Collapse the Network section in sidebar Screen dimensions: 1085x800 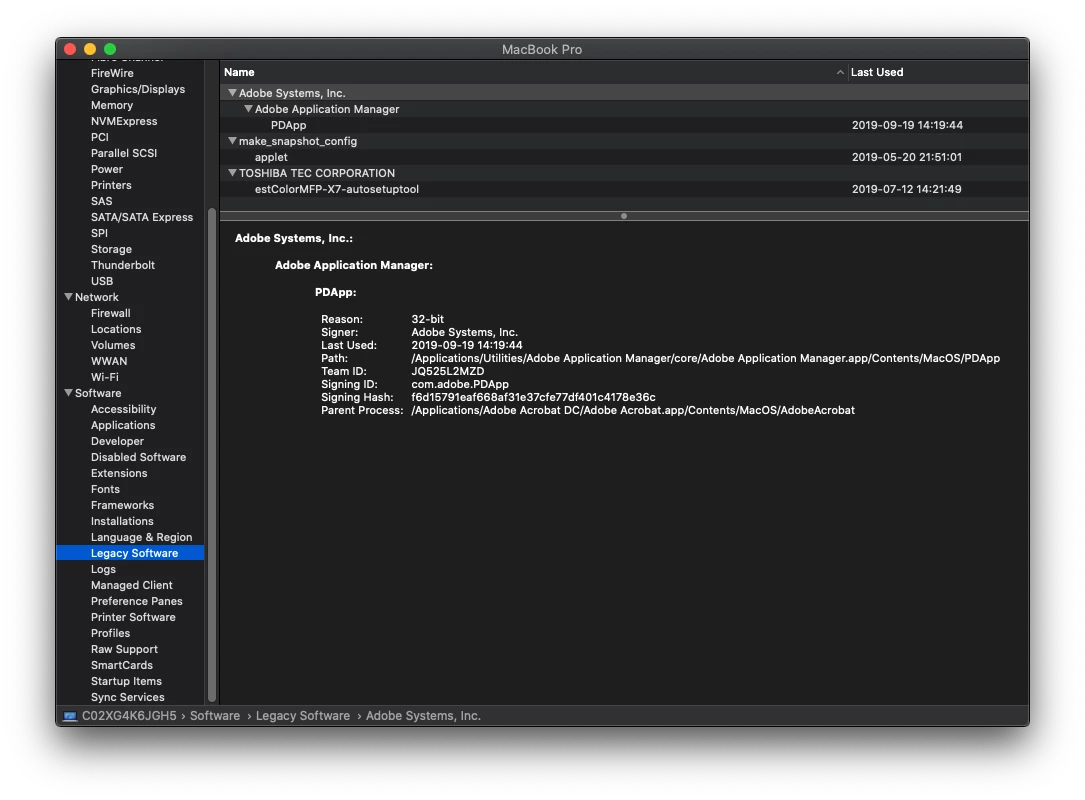69,296
